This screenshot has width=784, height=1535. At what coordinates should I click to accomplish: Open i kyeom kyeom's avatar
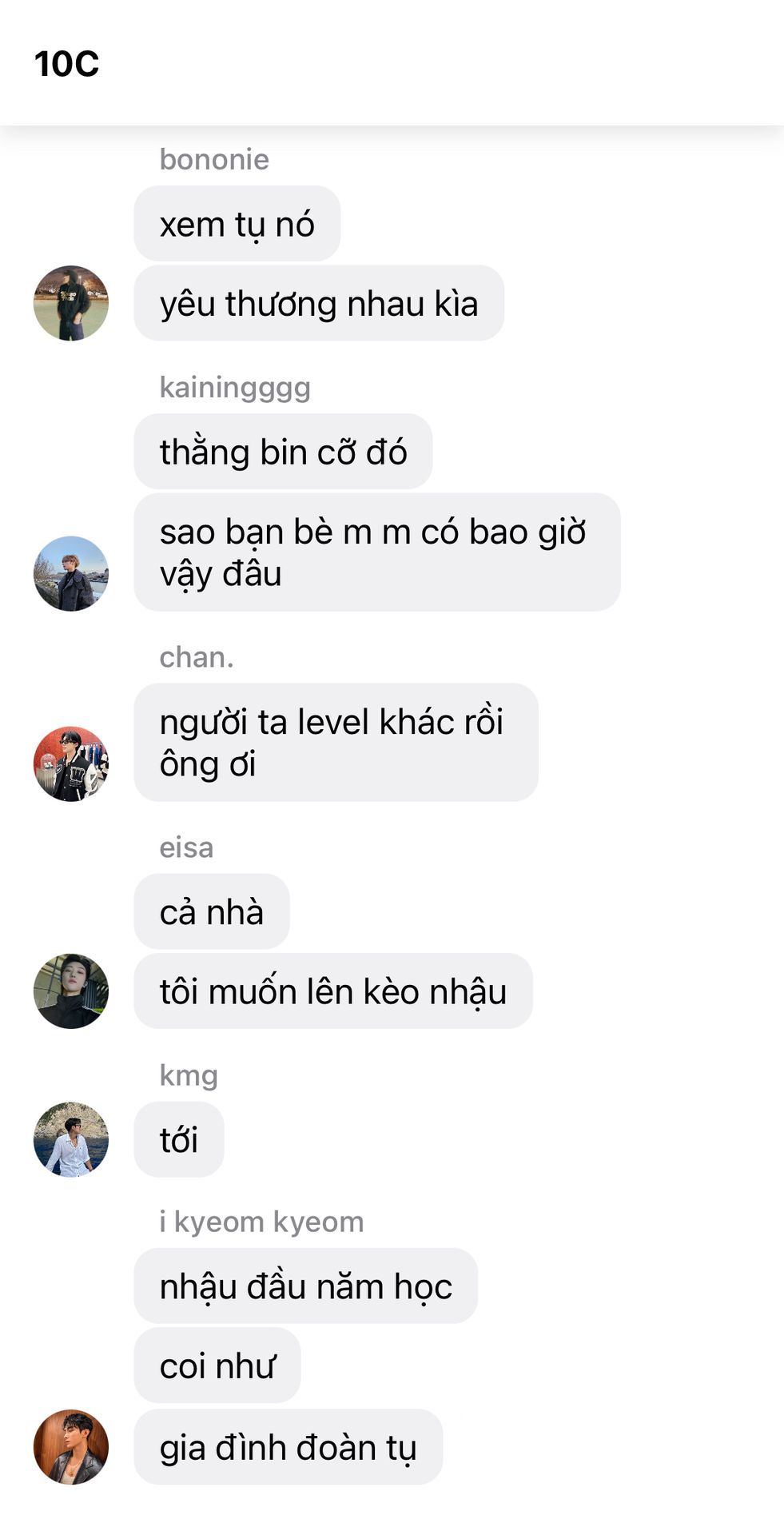[x=71, y=1447]
